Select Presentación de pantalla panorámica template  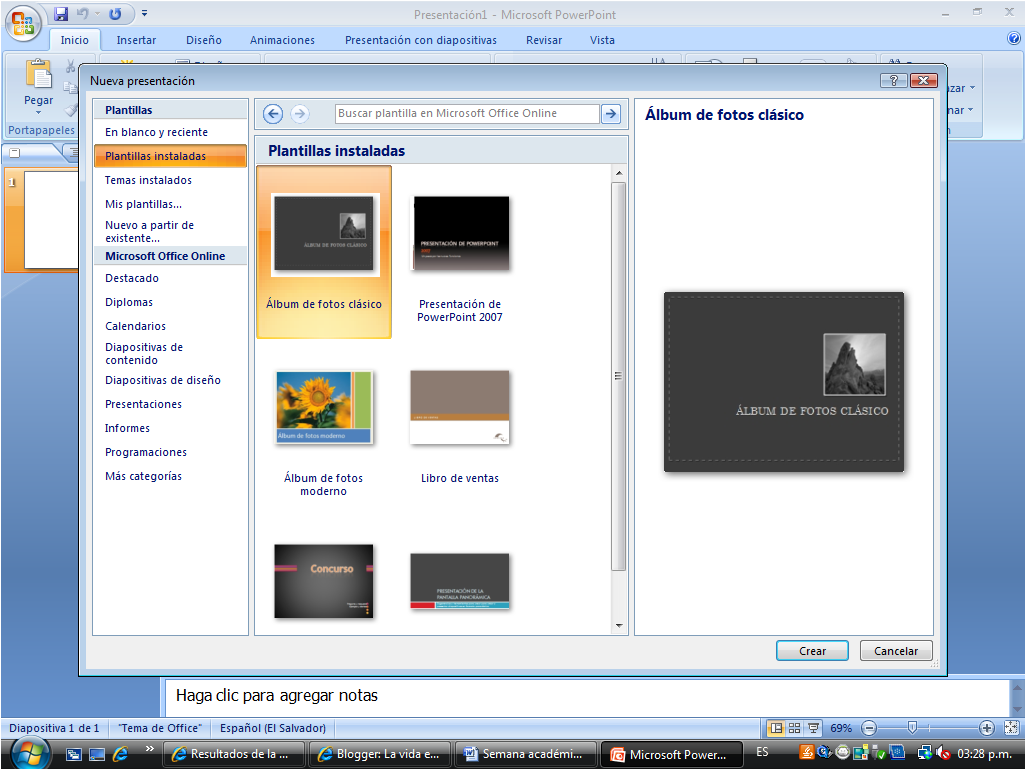[460, 581]
